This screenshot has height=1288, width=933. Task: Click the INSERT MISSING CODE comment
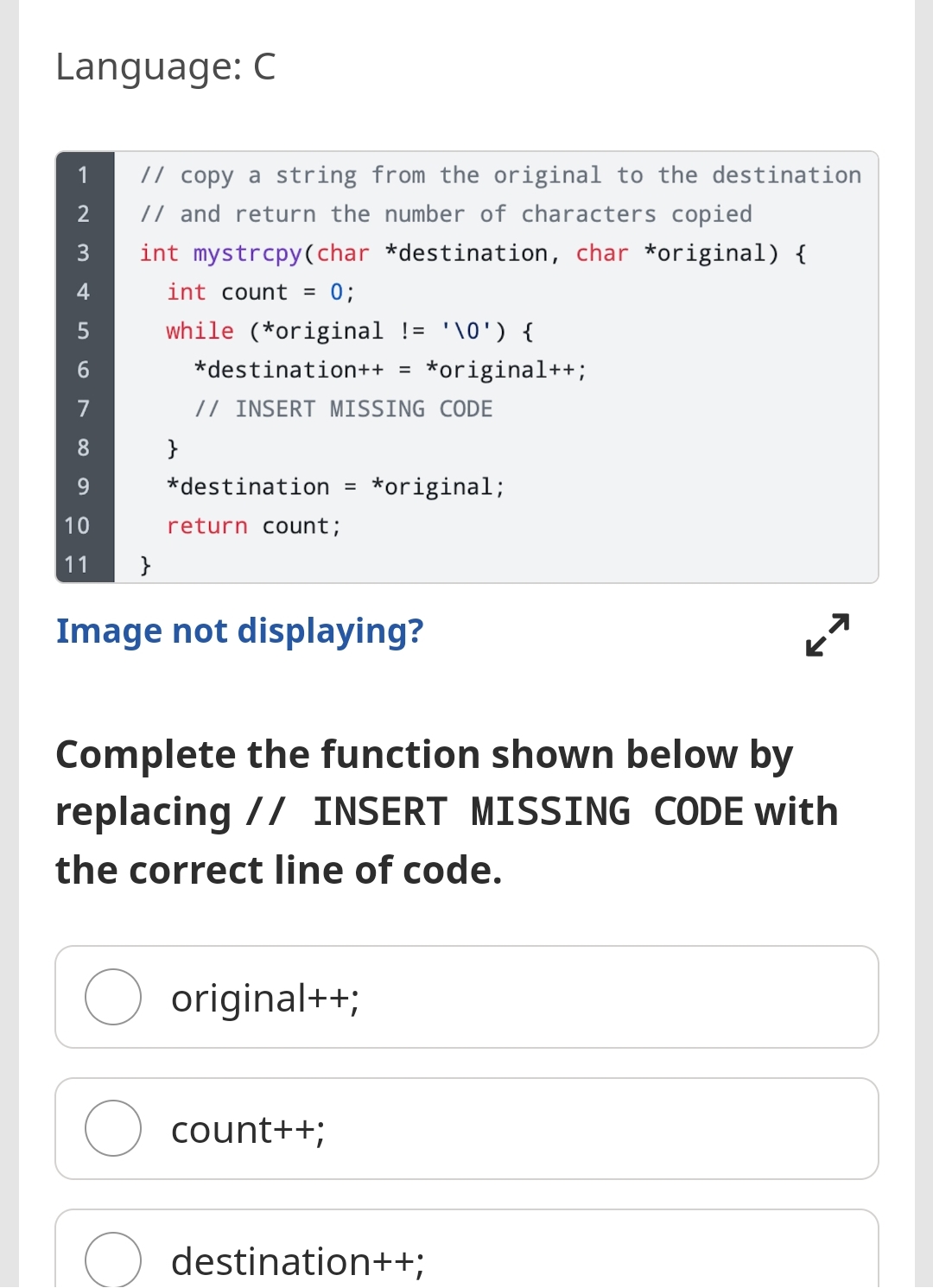click(x=344, y=408)
